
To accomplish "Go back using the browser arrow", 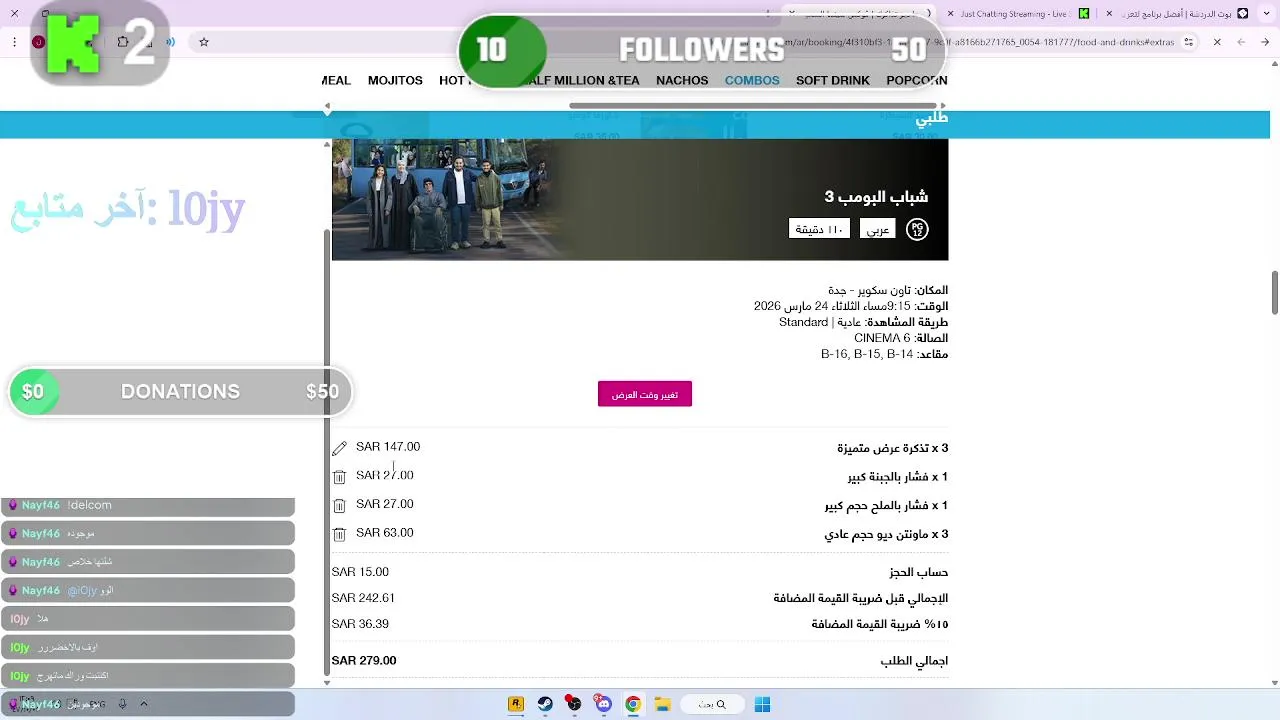I will click(1265, 42).
